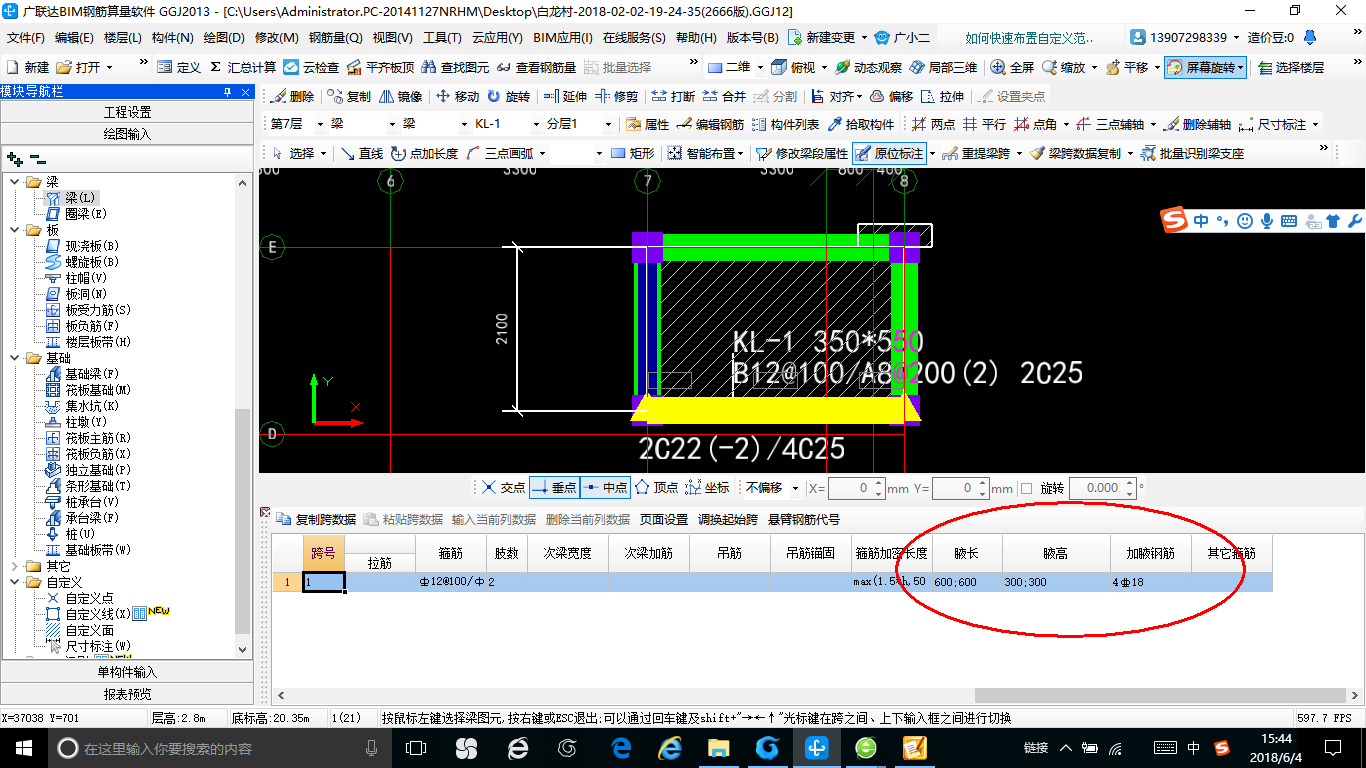The image size is (1366, 768).
Task: Select the 复制 copy tool
Action: [x=349, y=97]
